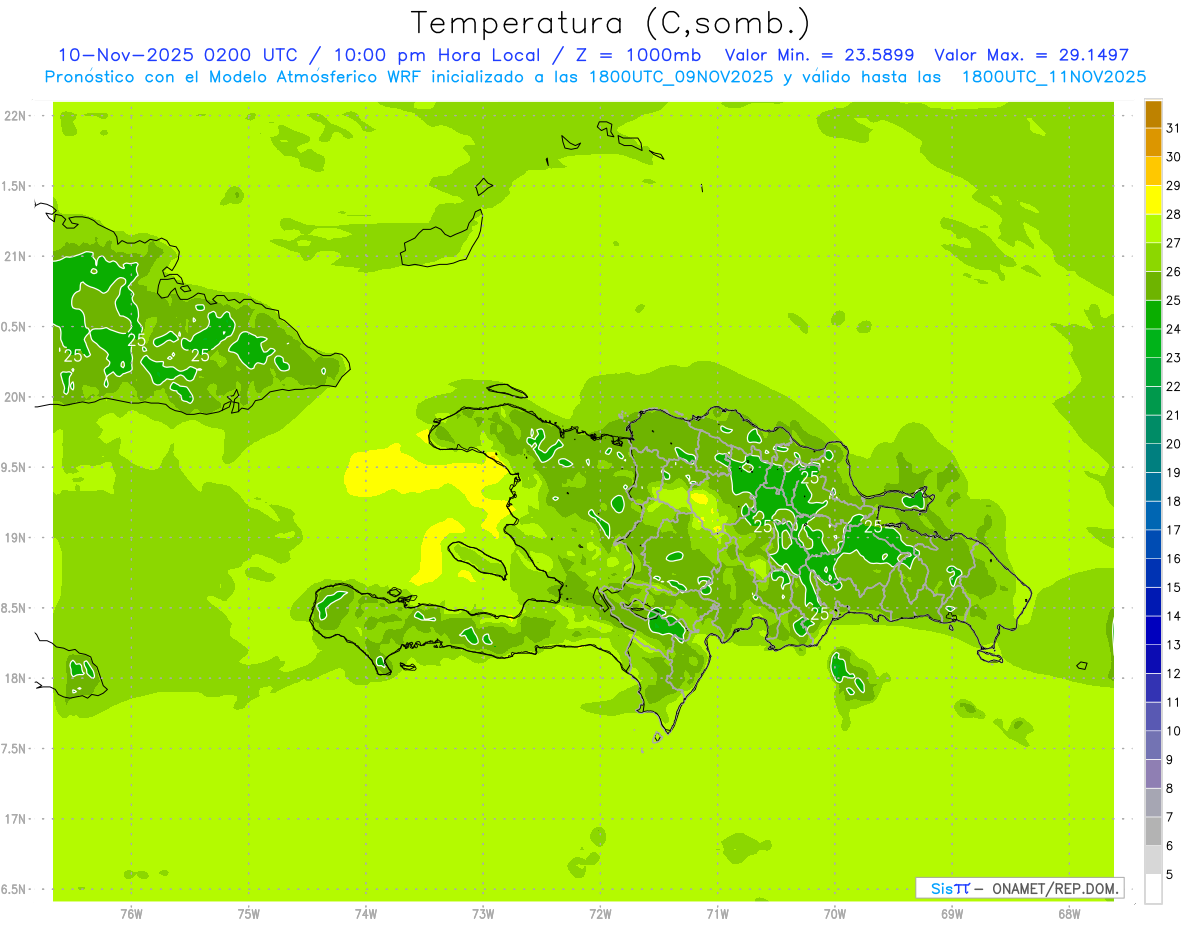
Task: Click the "Temperatura (C,somb.)" title
Action: point(610,23)
